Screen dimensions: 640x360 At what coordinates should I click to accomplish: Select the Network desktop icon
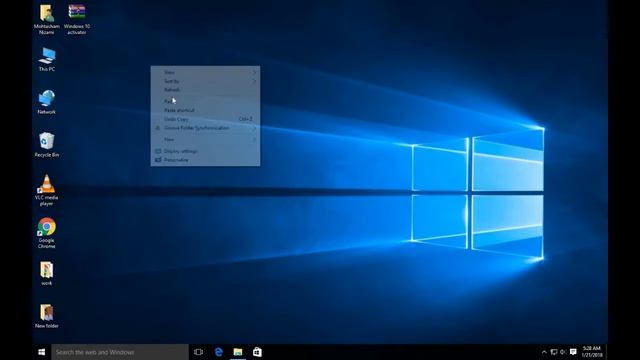[47, 102]
